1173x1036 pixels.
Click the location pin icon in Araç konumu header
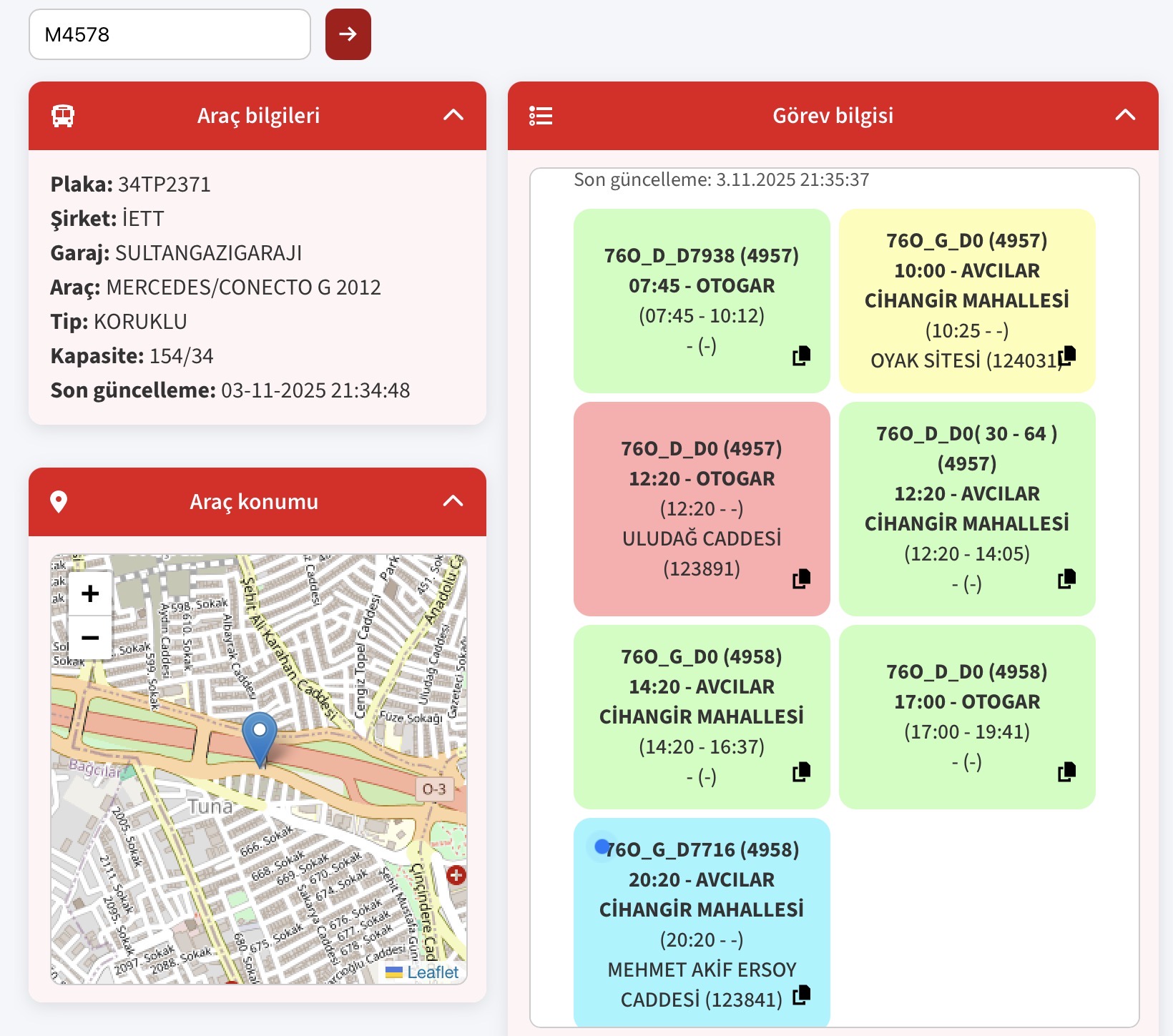(x=59, y=502)
